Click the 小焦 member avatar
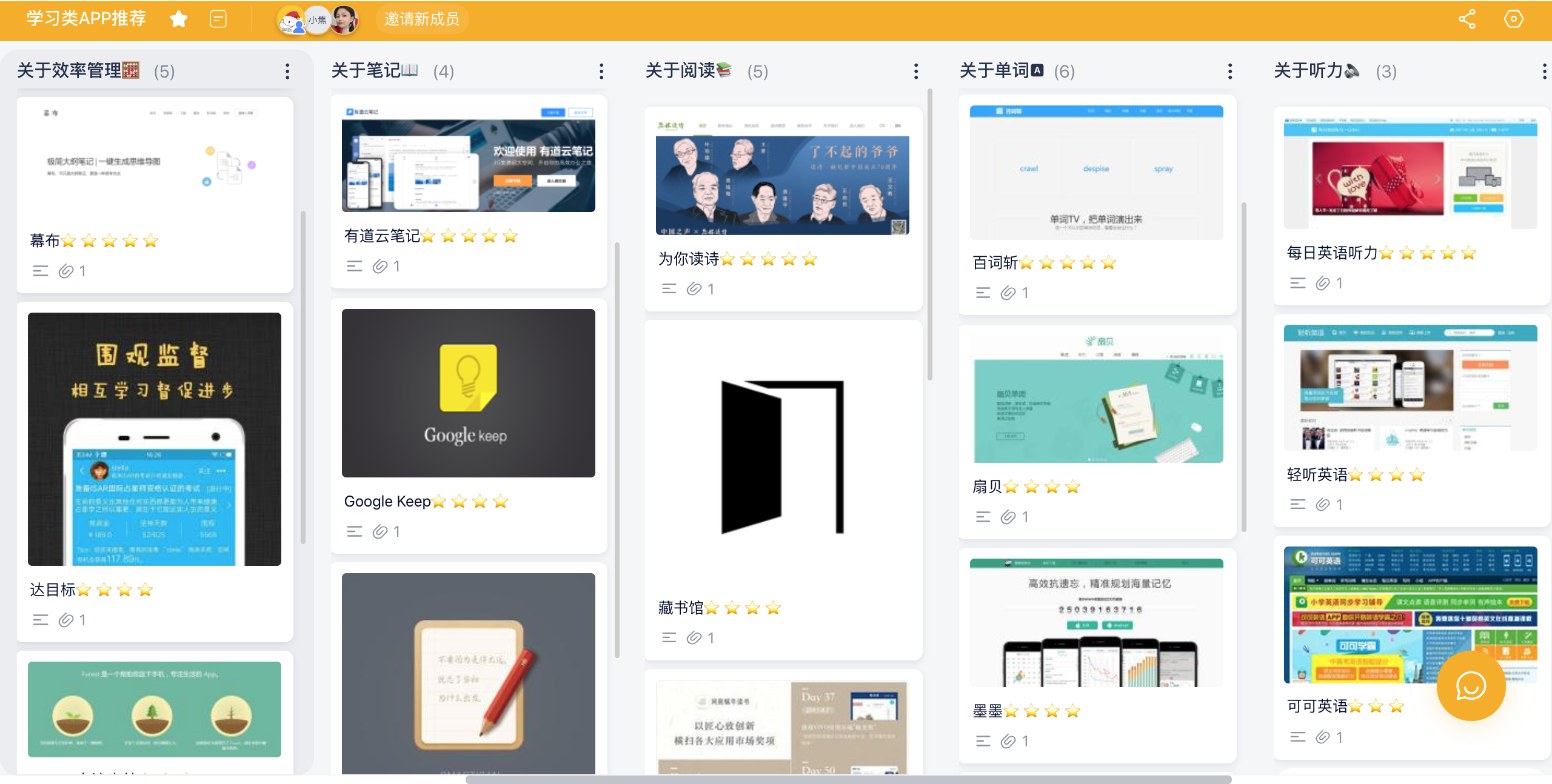 tap(317, 20)
